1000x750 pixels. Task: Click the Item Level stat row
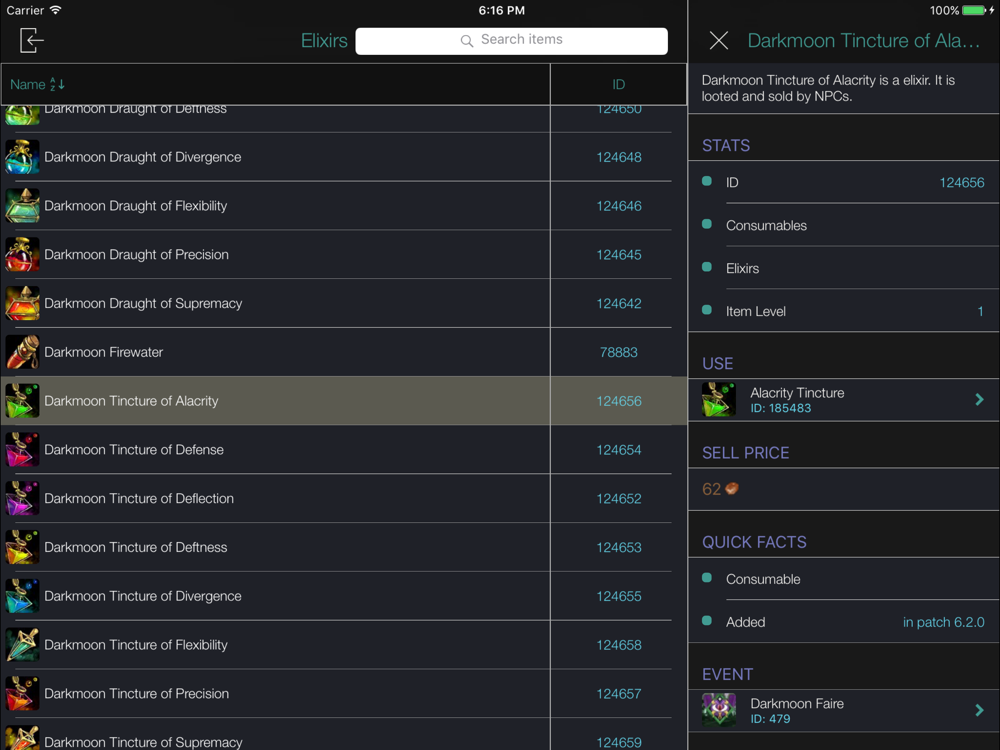tap(844, 311)
